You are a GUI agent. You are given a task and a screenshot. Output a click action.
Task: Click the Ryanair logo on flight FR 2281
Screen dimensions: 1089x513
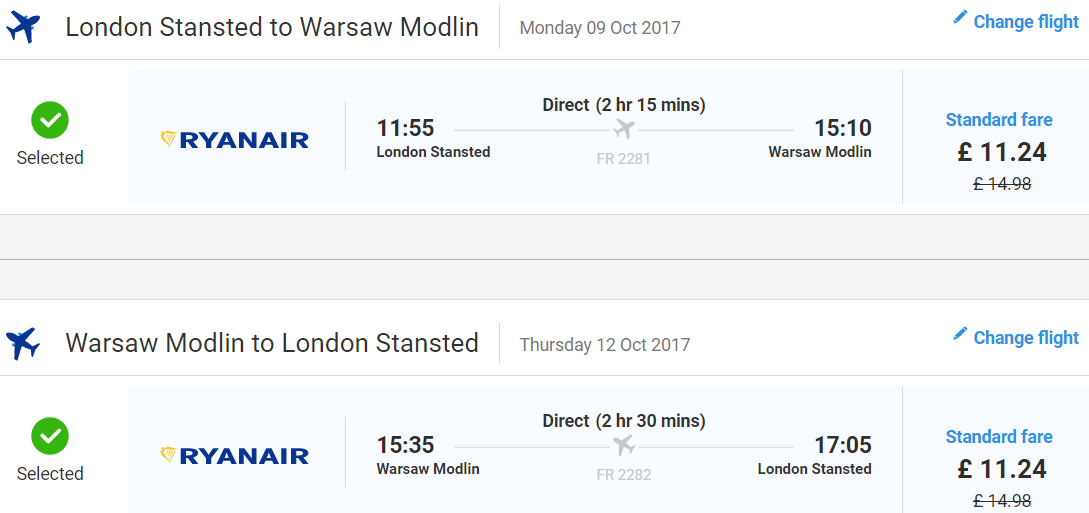(x=235, y=140)
